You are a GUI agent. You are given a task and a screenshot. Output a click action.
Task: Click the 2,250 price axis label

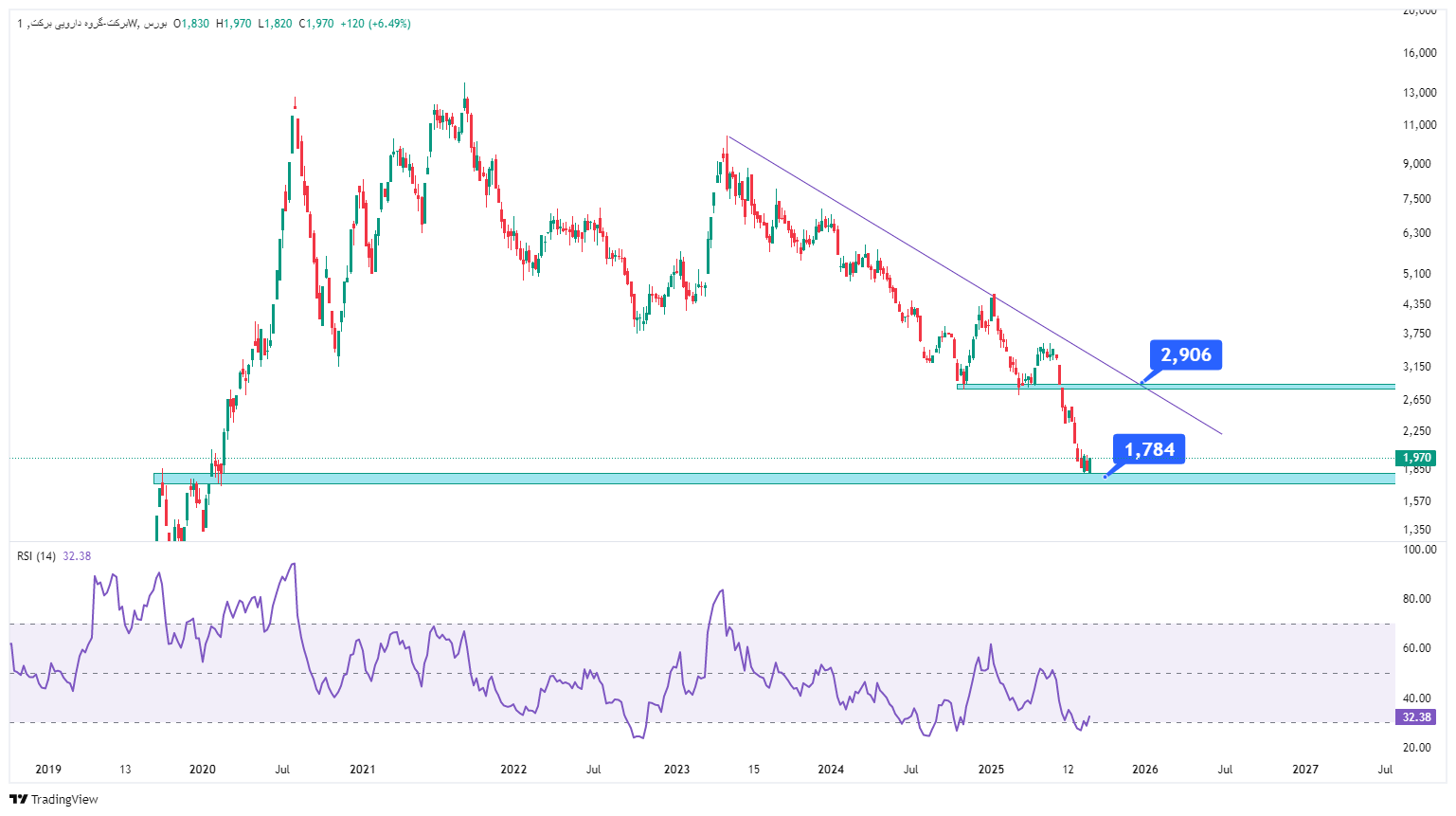coord(1417,432)
